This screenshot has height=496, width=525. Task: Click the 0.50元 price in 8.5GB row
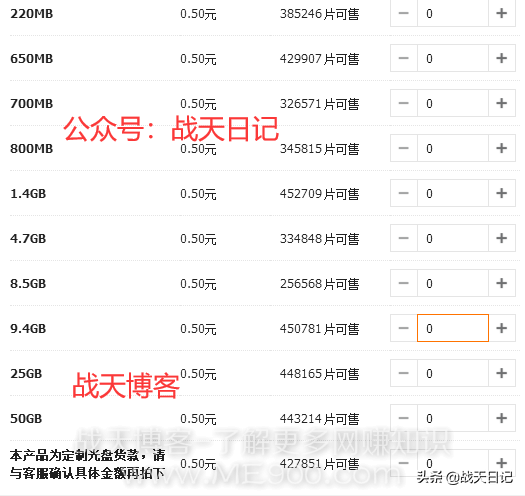point(198,284)
